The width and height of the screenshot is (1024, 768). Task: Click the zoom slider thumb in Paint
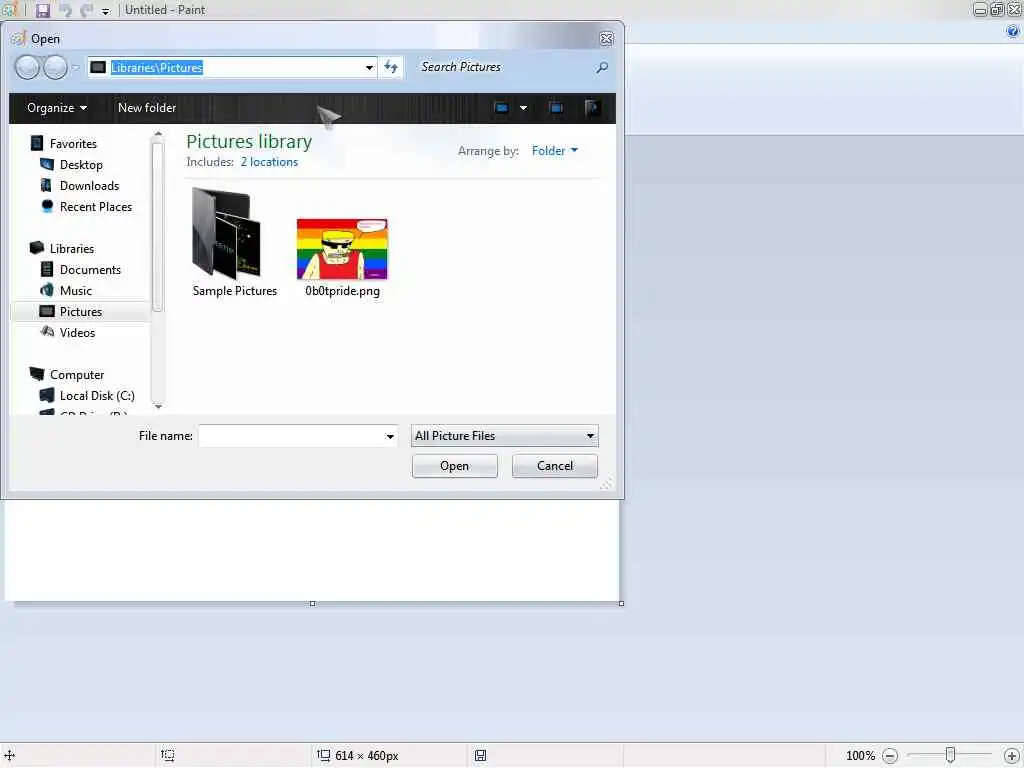click(950, 755)
